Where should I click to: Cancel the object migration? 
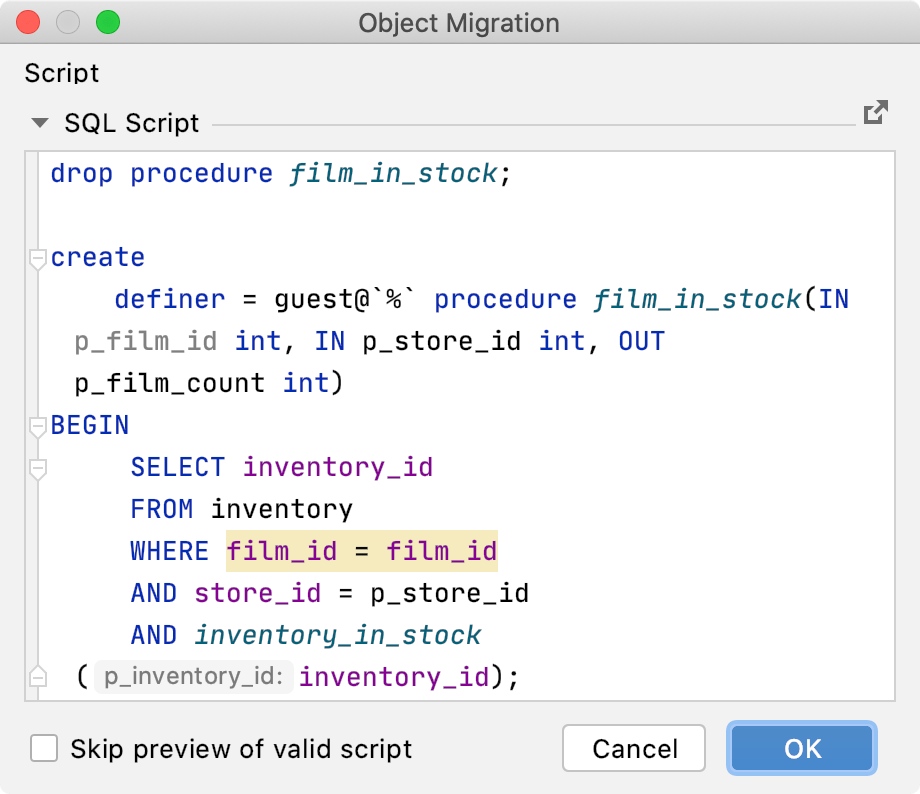tap(633, 748)
